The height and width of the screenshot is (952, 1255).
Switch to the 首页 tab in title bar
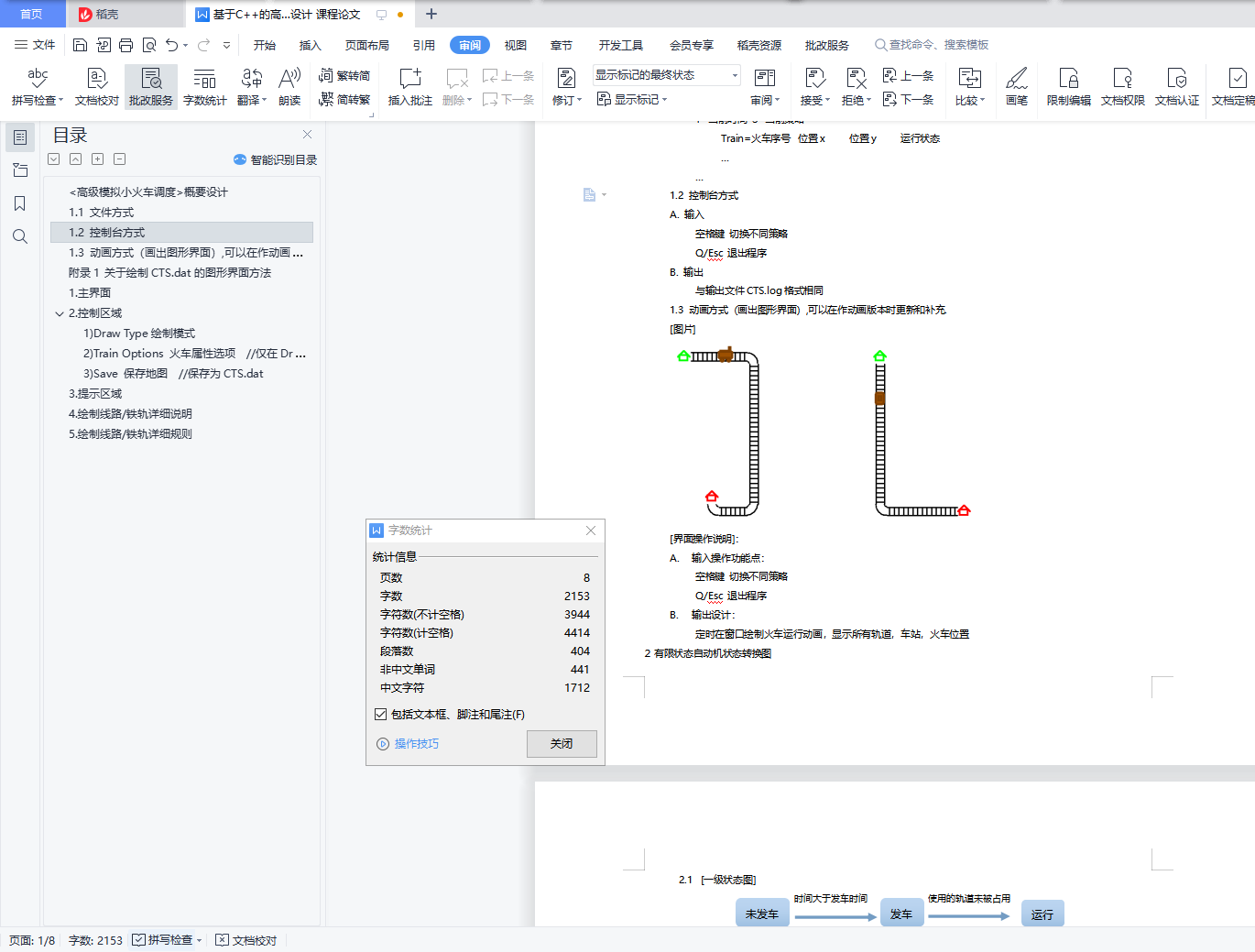32,14
